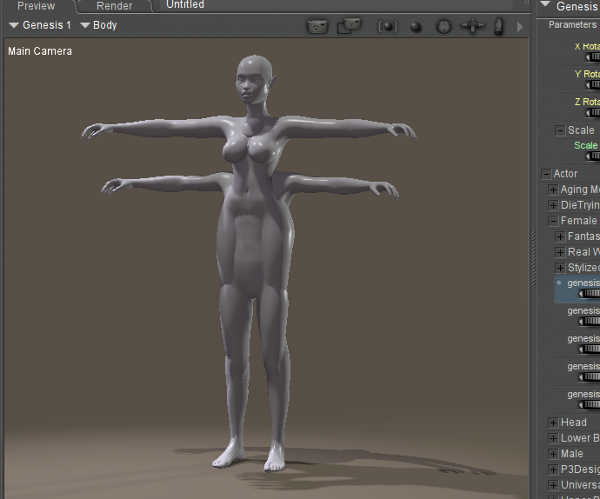Click the Main Camera label

point(40,51)
